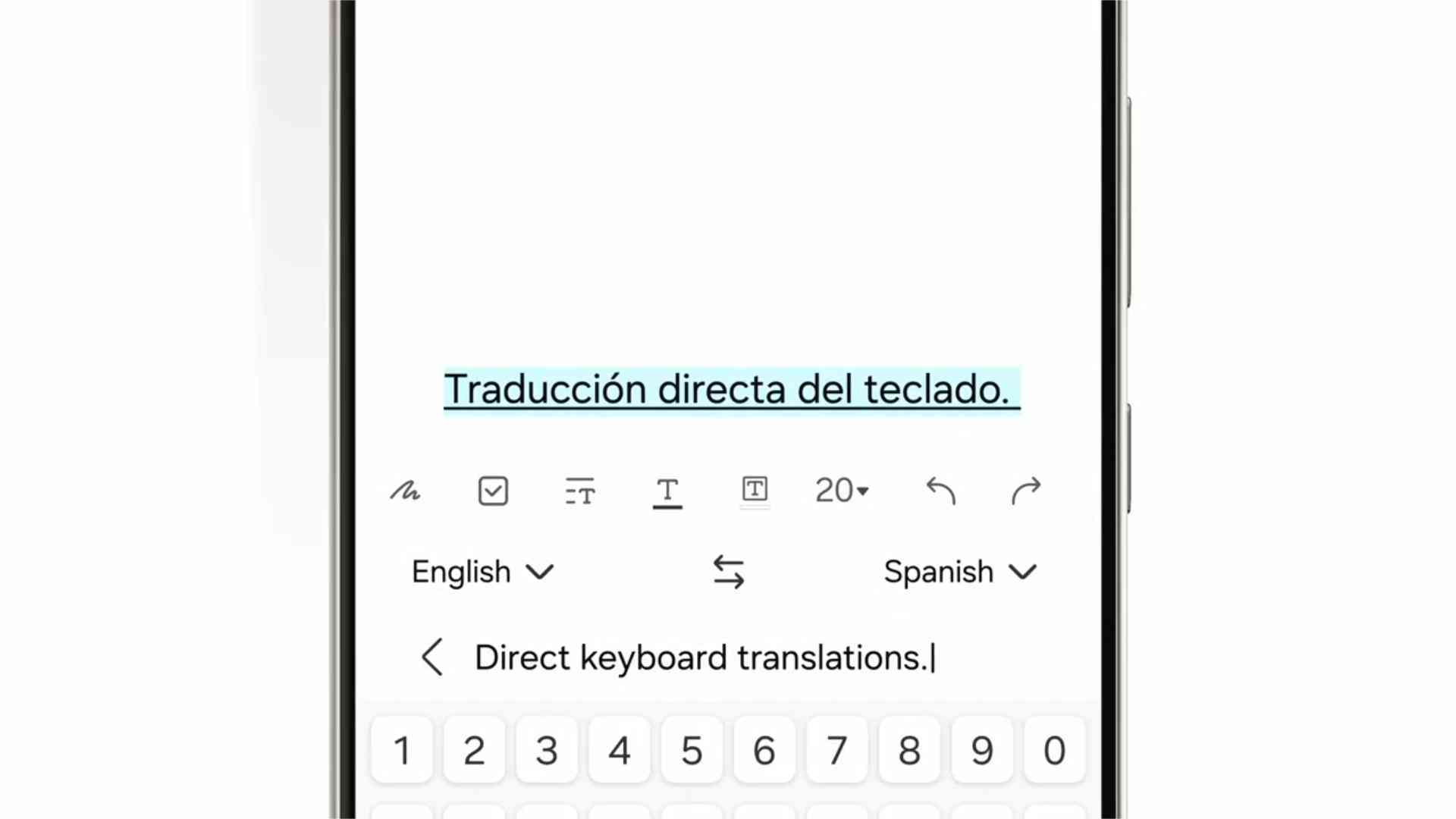Click highlighted Spanish translated text

coord(729,389)
